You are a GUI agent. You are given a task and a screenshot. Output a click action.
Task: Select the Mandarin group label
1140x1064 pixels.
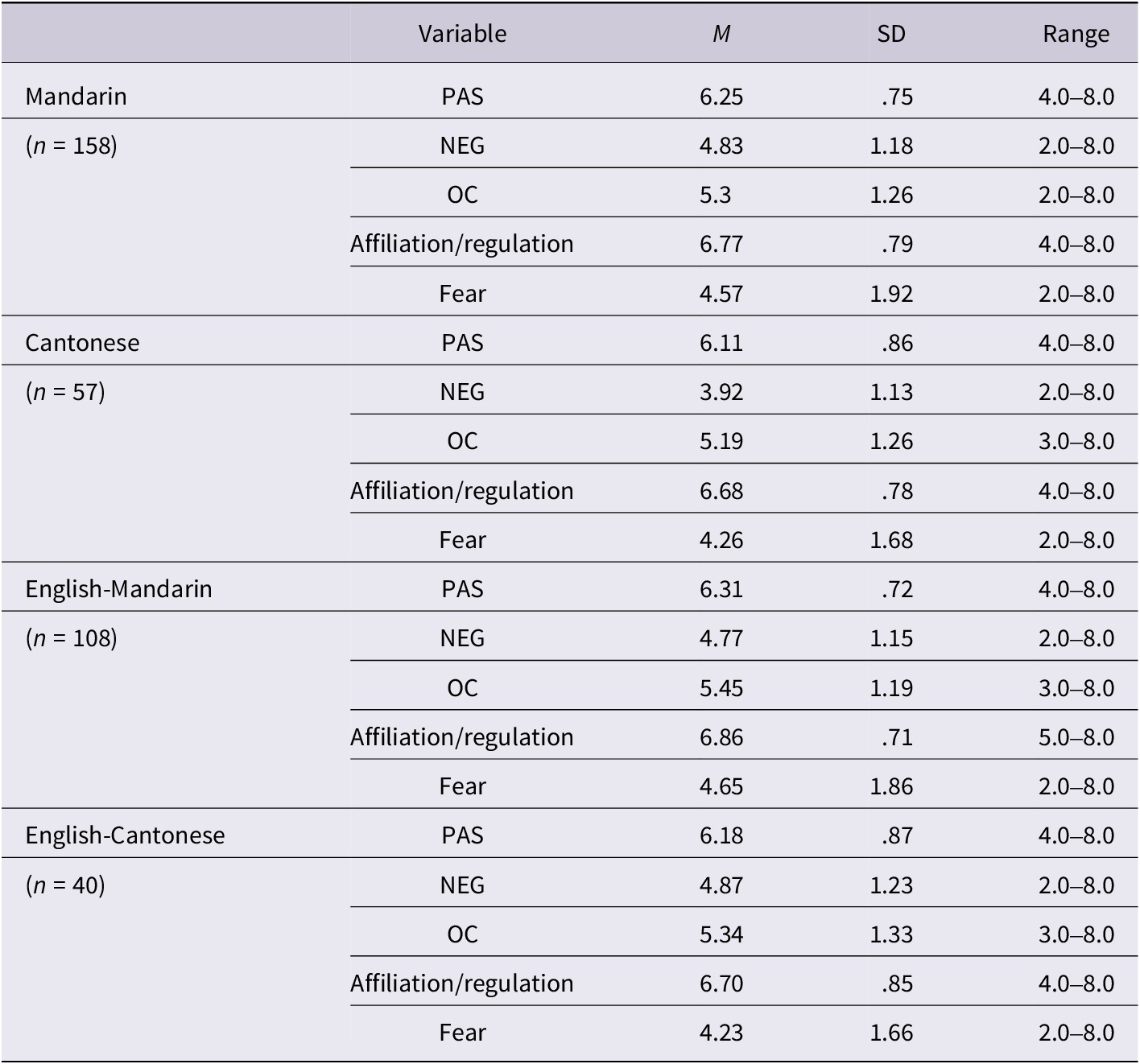(76, 97)
